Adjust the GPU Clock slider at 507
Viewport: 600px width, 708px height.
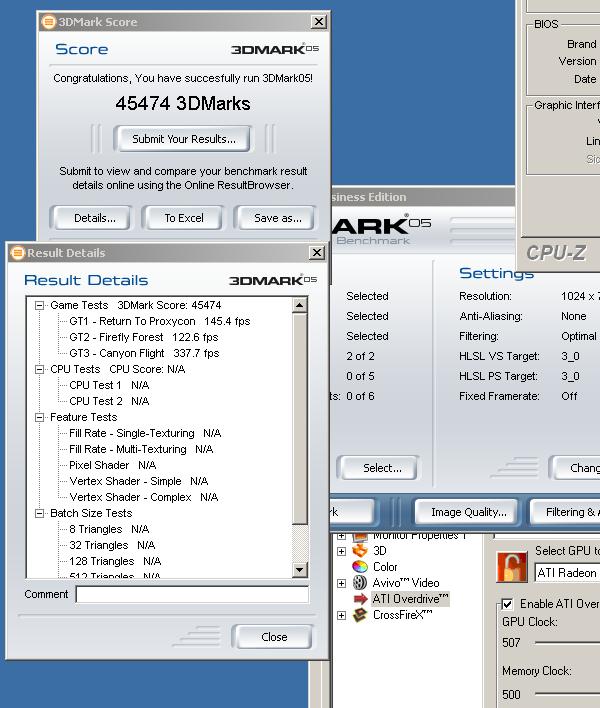coord(567,643)
